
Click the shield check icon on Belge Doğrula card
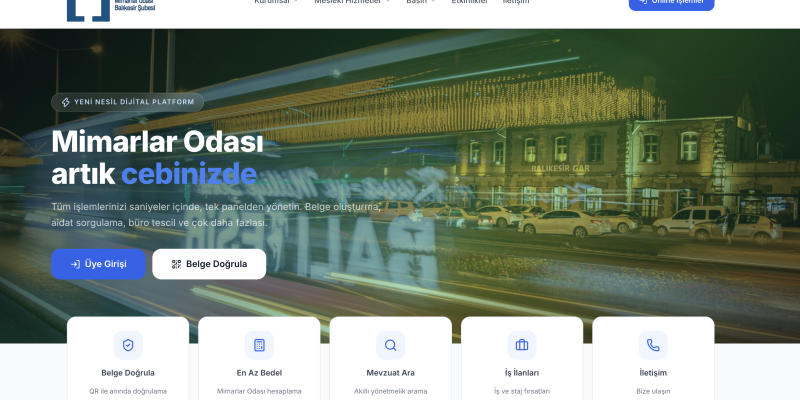pos(128,345)
